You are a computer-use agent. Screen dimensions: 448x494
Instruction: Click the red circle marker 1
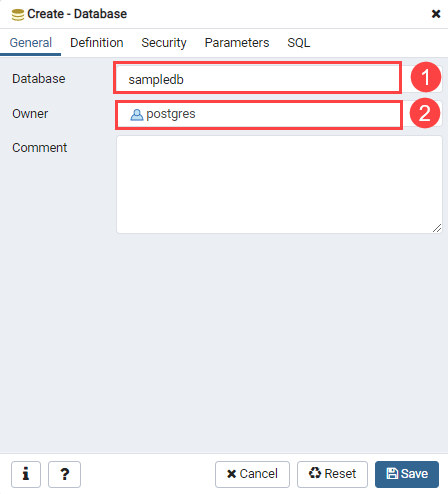pos(426,77)
